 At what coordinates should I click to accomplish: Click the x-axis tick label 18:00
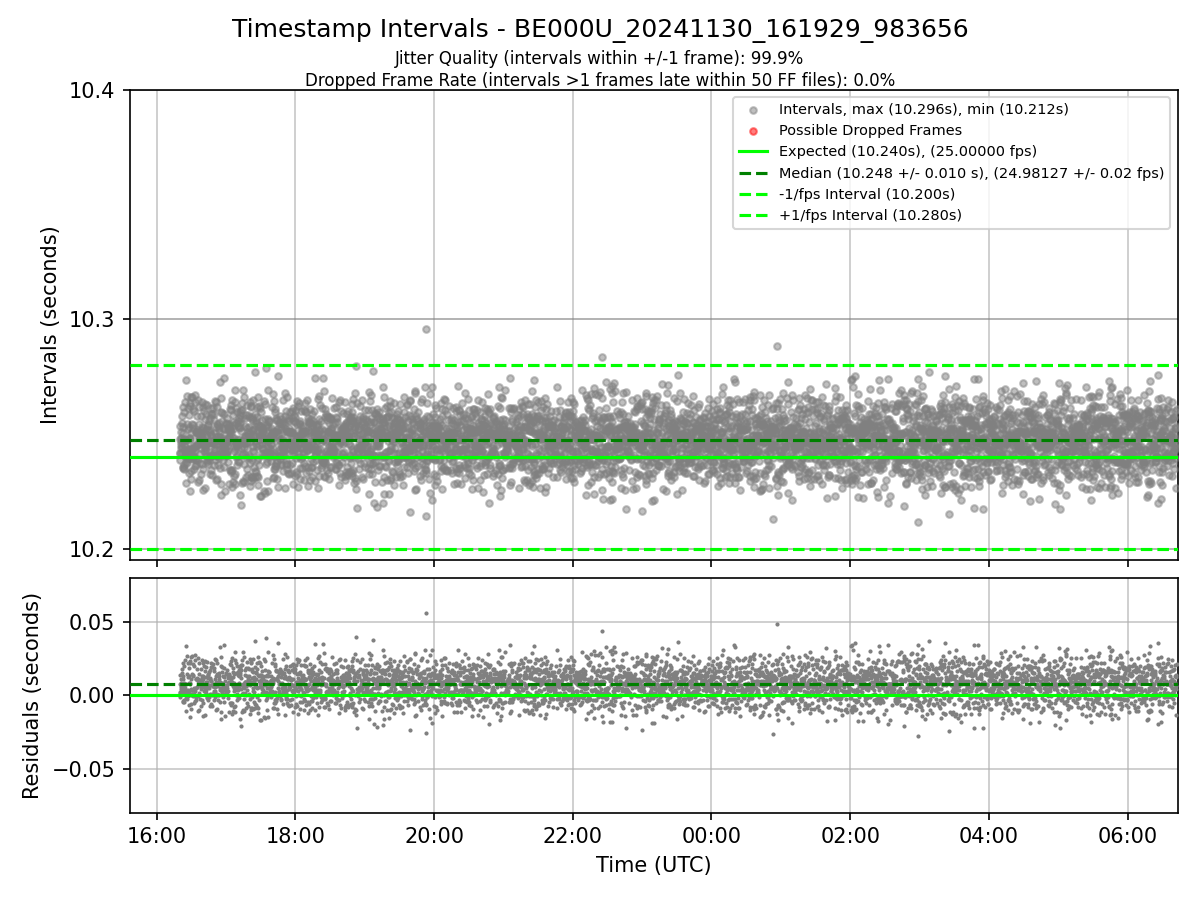click(295, 835)
